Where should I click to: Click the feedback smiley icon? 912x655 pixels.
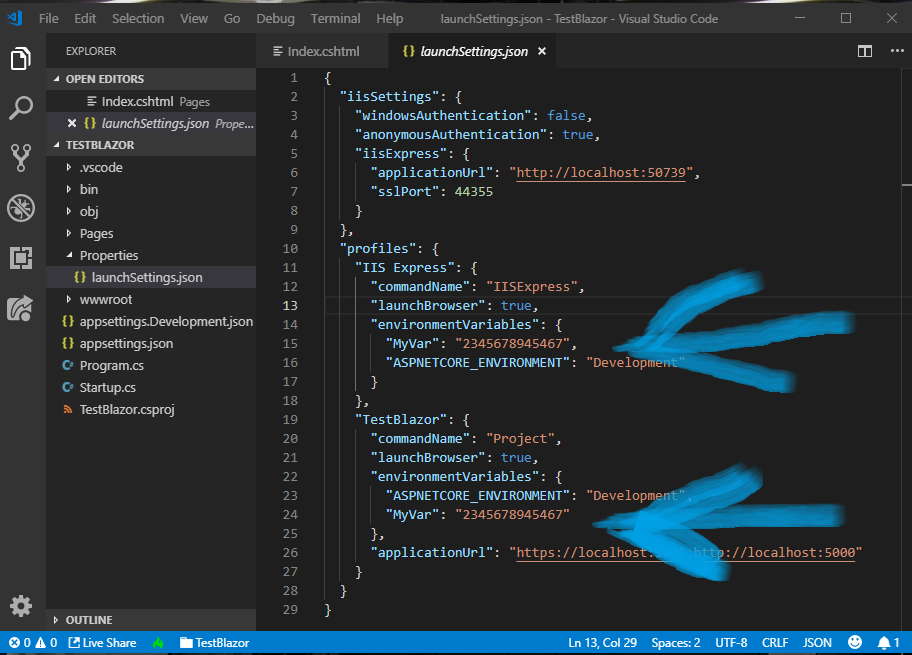click(x=854, y=642)
